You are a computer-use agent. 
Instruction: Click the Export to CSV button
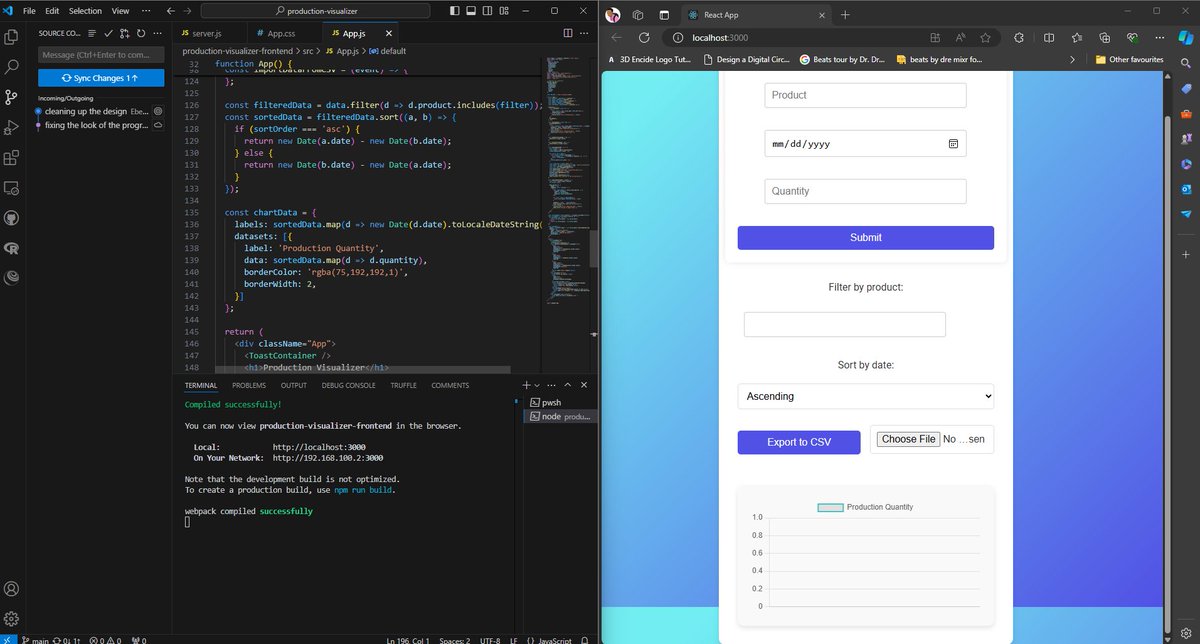pos(798,442)
